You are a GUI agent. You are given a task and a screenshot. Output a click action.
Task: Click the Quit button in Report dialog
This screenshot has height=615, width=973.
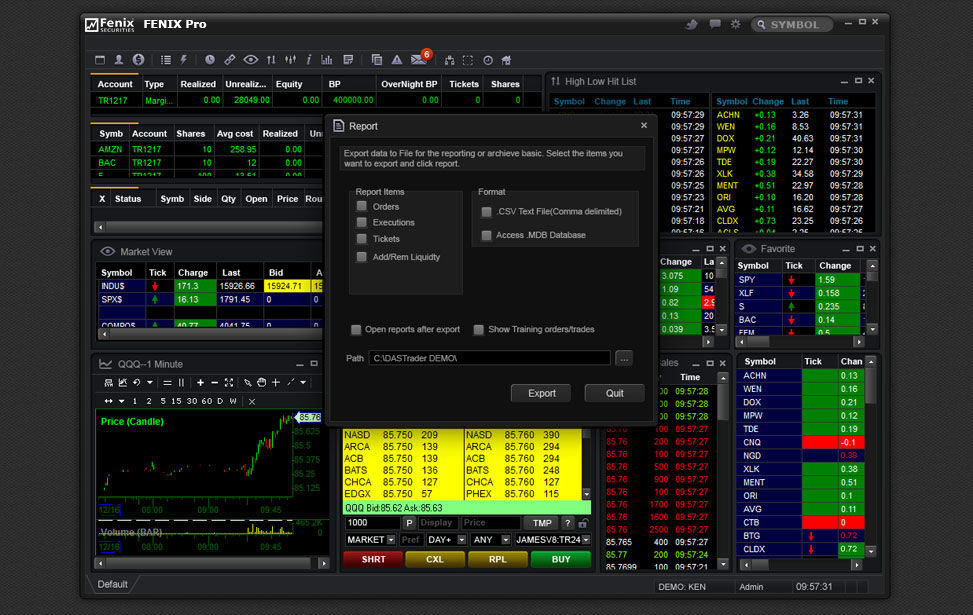coord(614,393)
